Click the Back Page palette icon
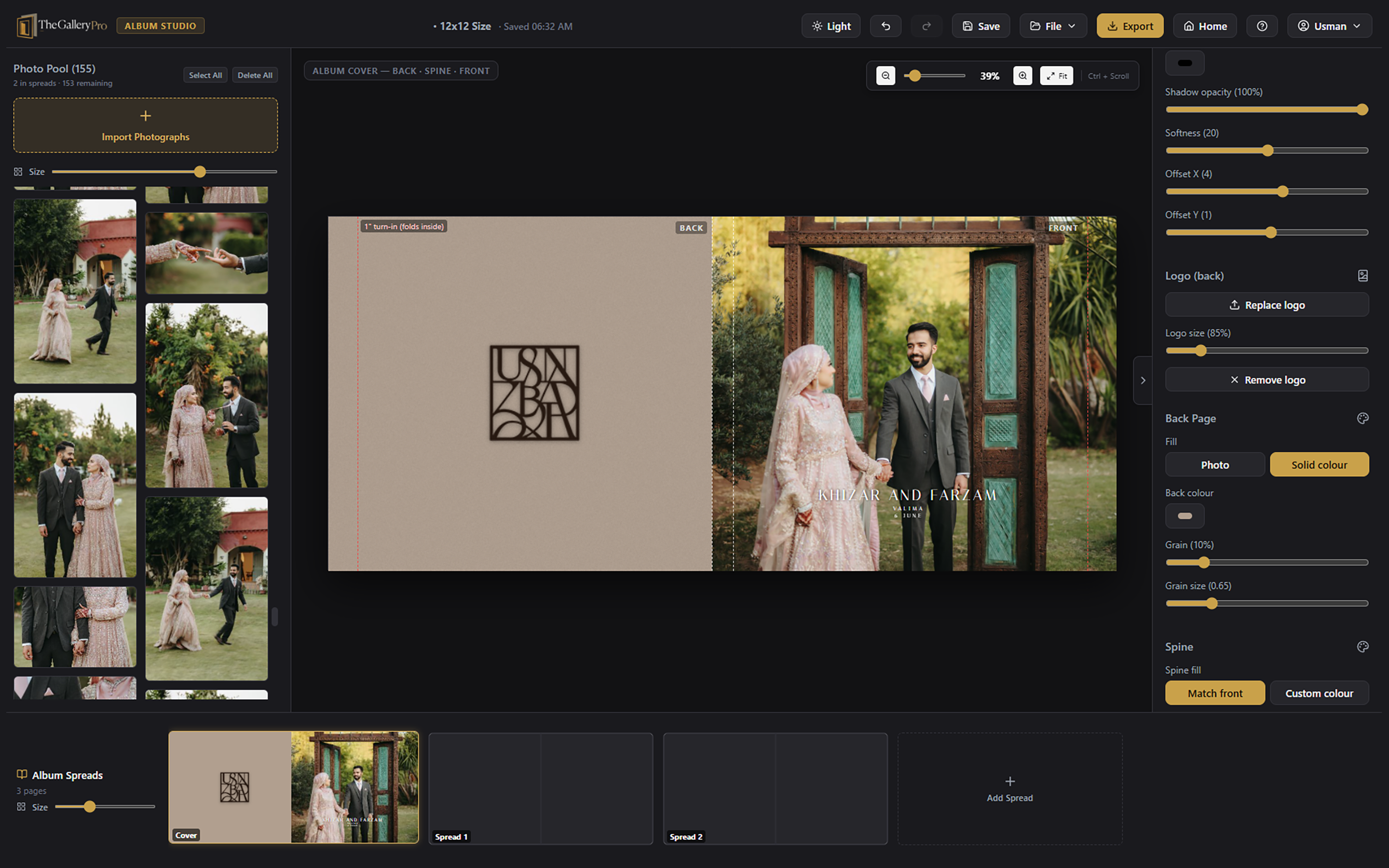Image resolution: width=1389 pixels, height=868 pixels. pos(1362,419)
